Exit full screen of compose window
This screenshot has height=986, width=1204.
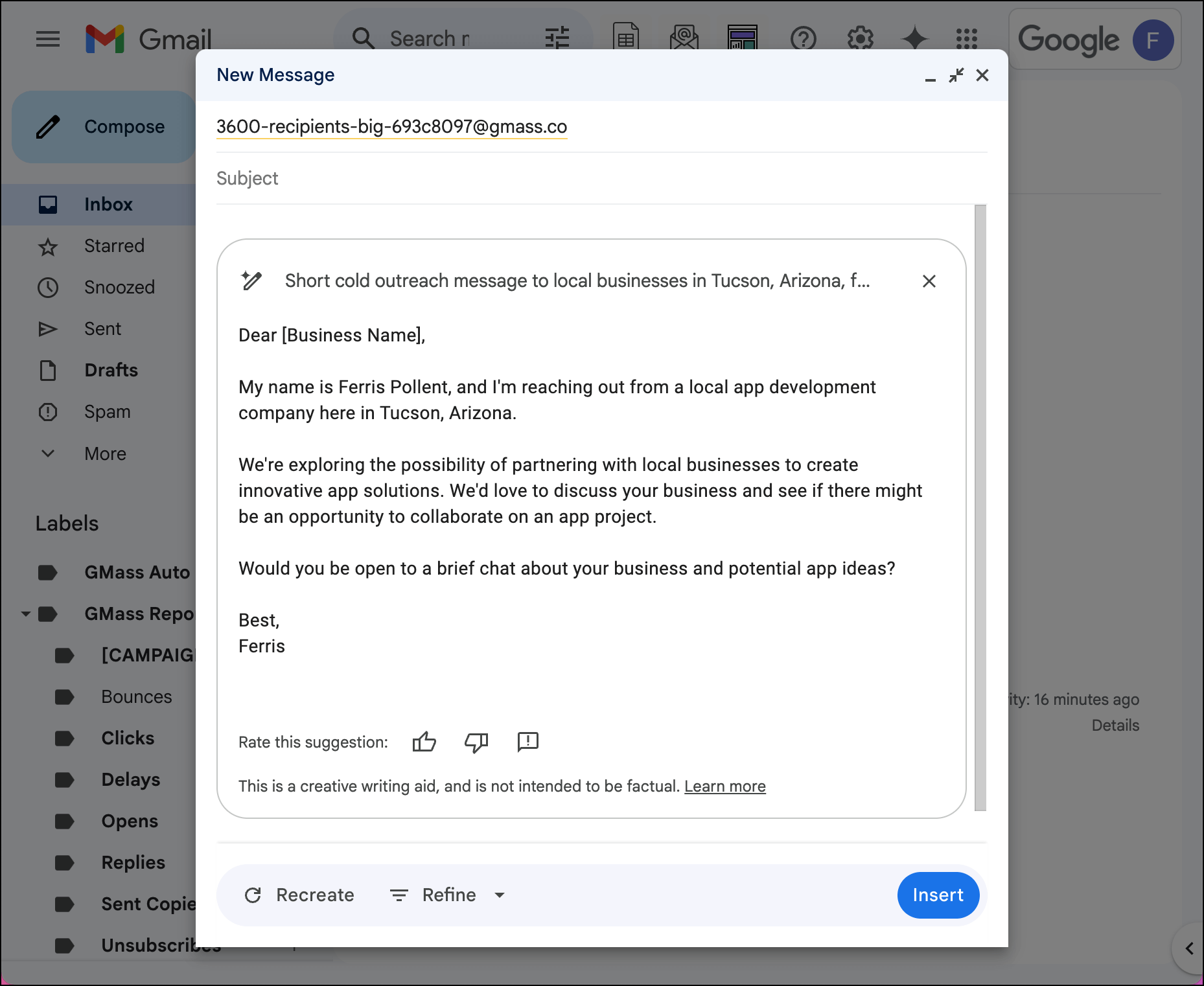pyautogui.click(x=956, y=76)
